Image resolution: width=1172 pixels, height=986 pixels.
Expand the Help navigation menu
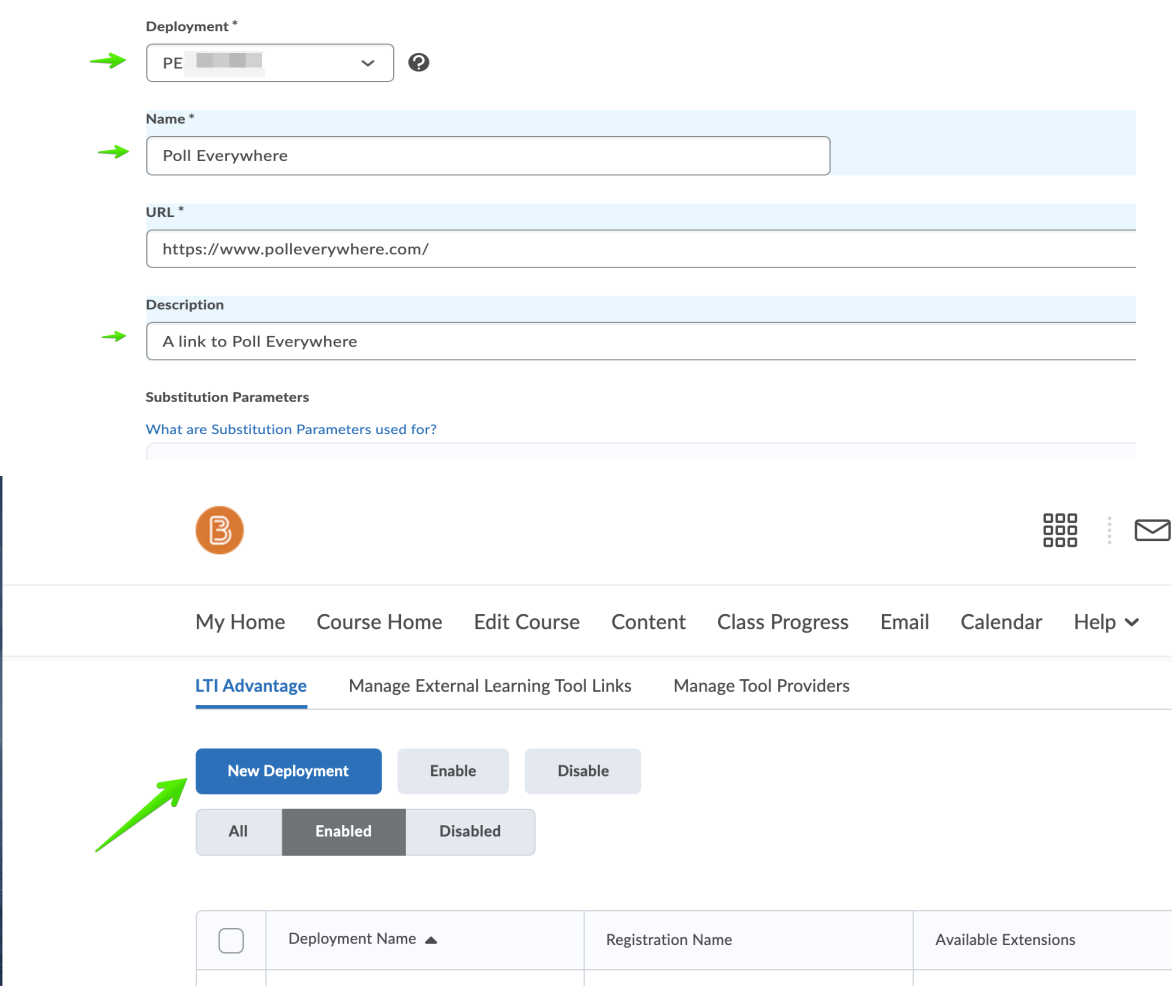click(1106, 622)
